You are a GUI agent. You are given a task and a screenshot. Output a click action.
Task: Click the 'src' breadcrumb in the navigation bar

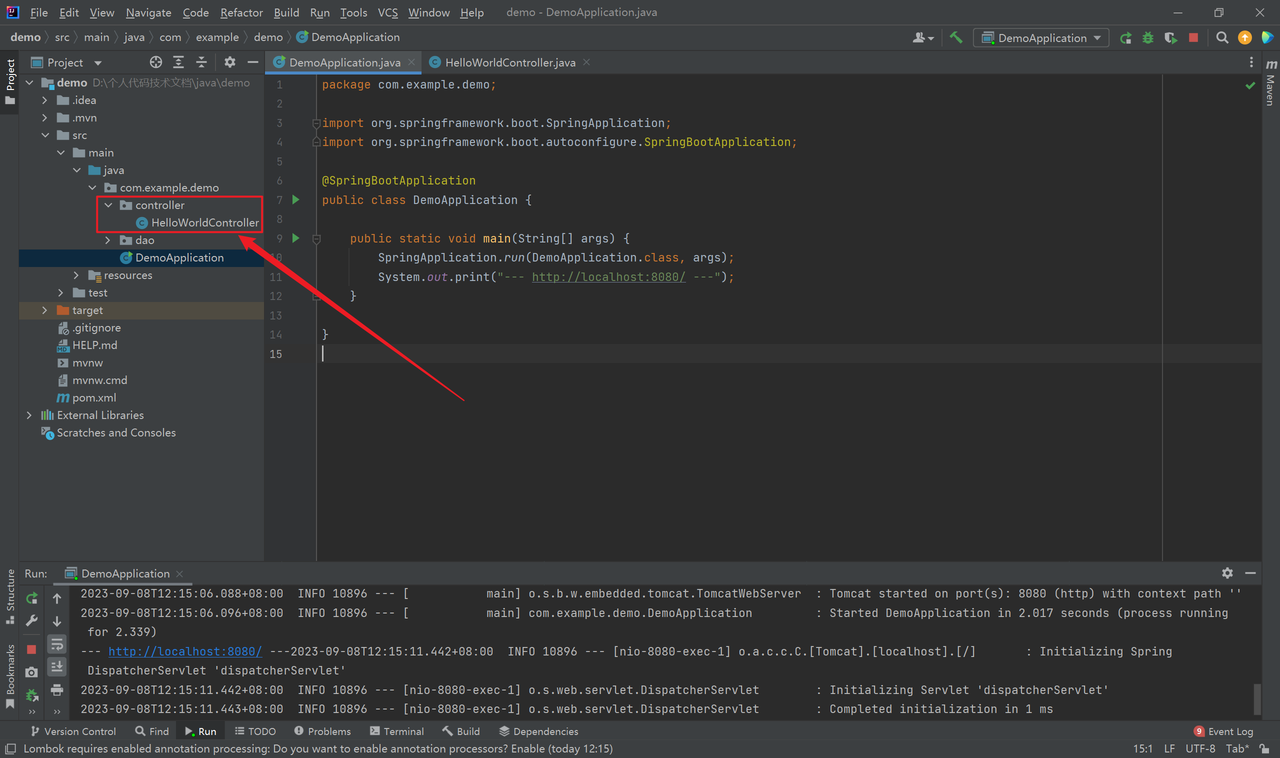pos(62,38)
